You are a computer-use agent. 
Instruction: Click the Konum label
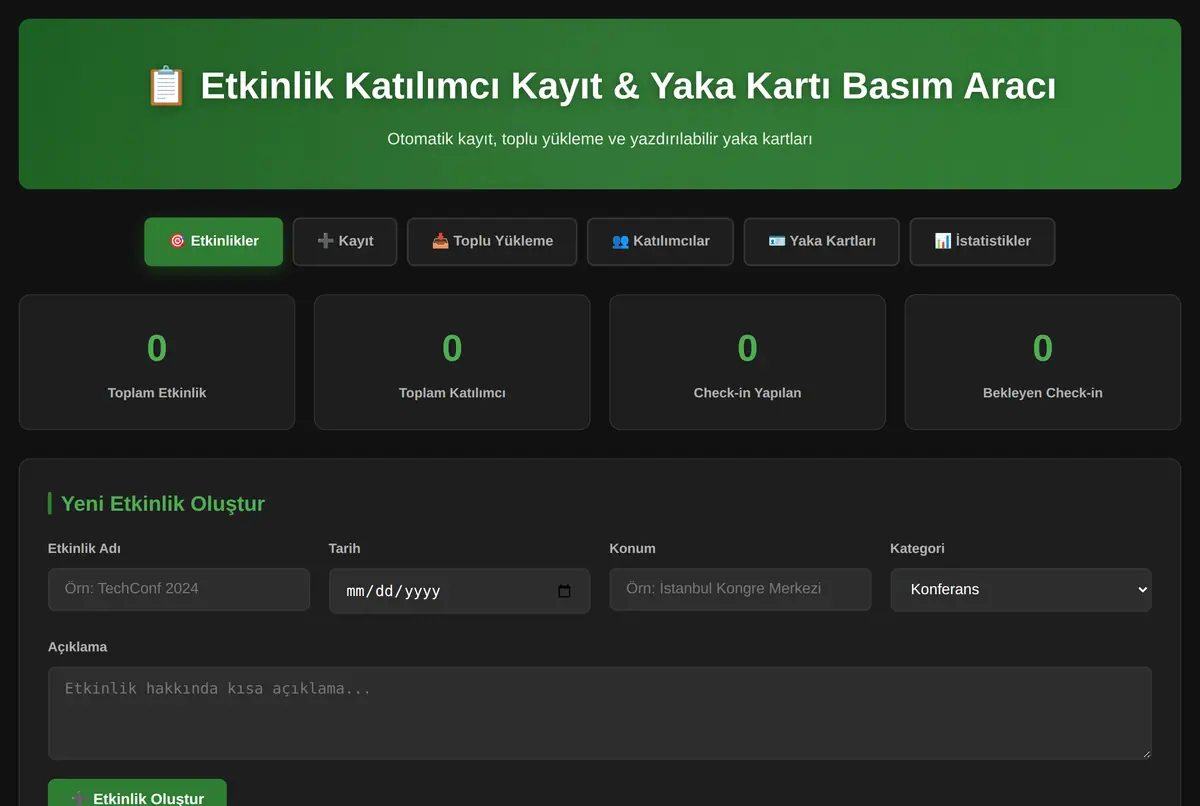(x=633, y=548)
